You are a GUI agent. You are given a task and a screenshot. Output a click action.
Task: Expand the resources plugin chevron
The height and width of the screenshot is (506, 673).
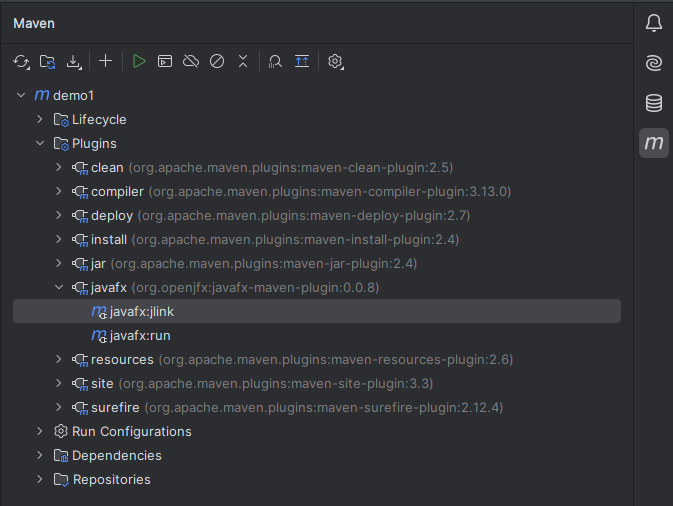tap(59, 359)
